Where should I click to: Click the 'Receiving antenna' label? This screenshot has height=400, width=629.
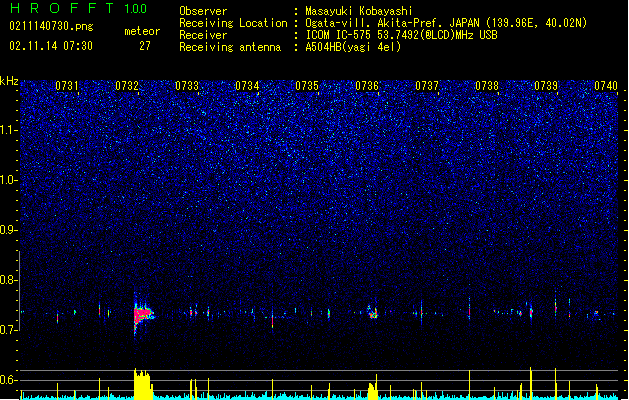coord(230,47)
